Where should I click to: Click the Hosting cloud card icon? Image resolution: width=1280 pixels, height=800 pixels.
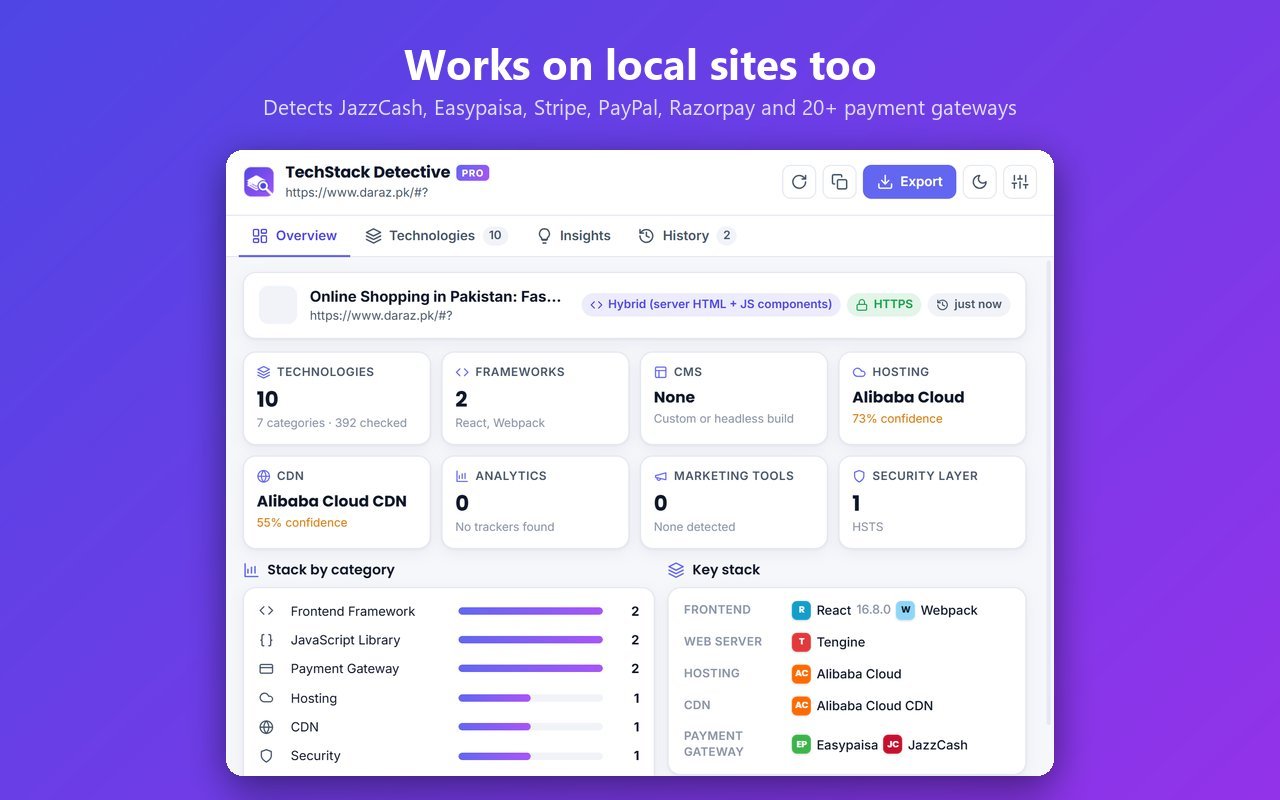coord(859,372)
